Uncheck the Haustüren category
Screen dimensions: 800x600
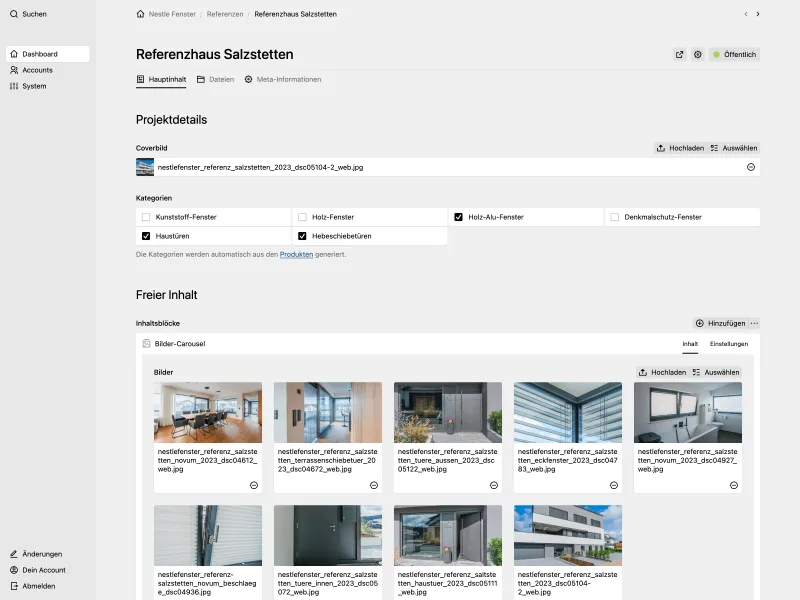pyautogui.click(x=147, y=236)
